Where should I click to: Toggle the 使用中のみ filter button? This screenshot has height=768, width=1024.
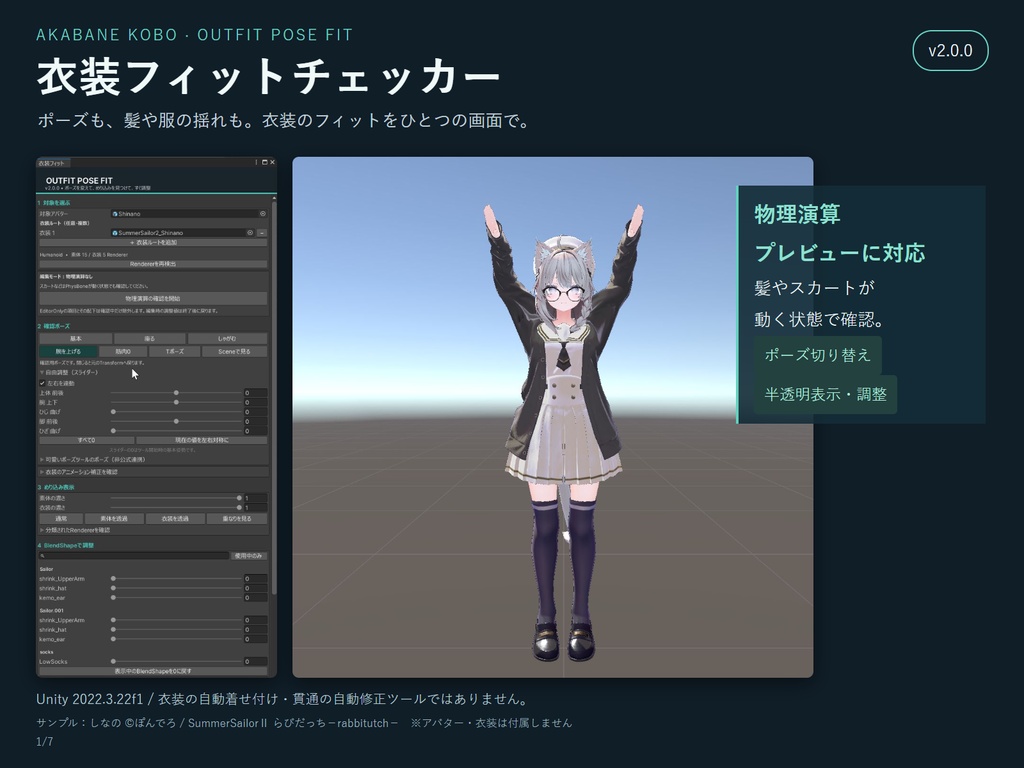tap(249, 556)
